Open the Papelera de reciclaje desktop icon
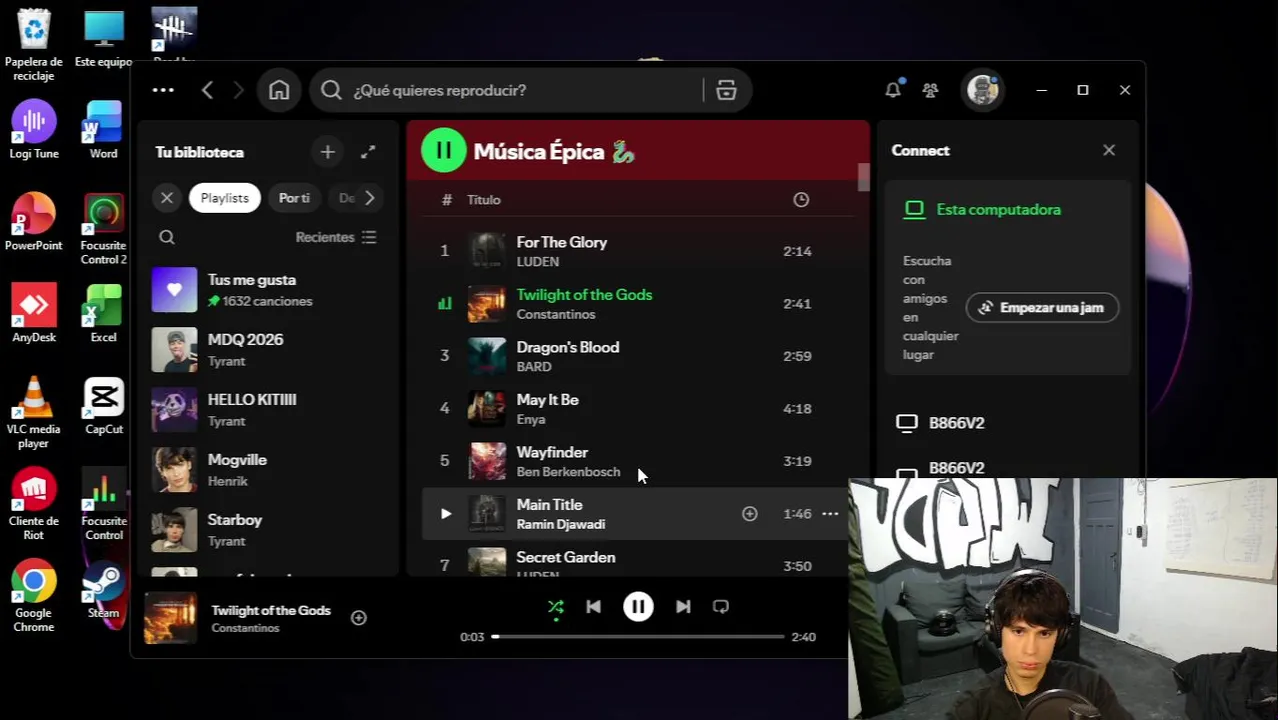This screenshot has width=1278, height=720. pyautogui.click(x=34, y=45)
